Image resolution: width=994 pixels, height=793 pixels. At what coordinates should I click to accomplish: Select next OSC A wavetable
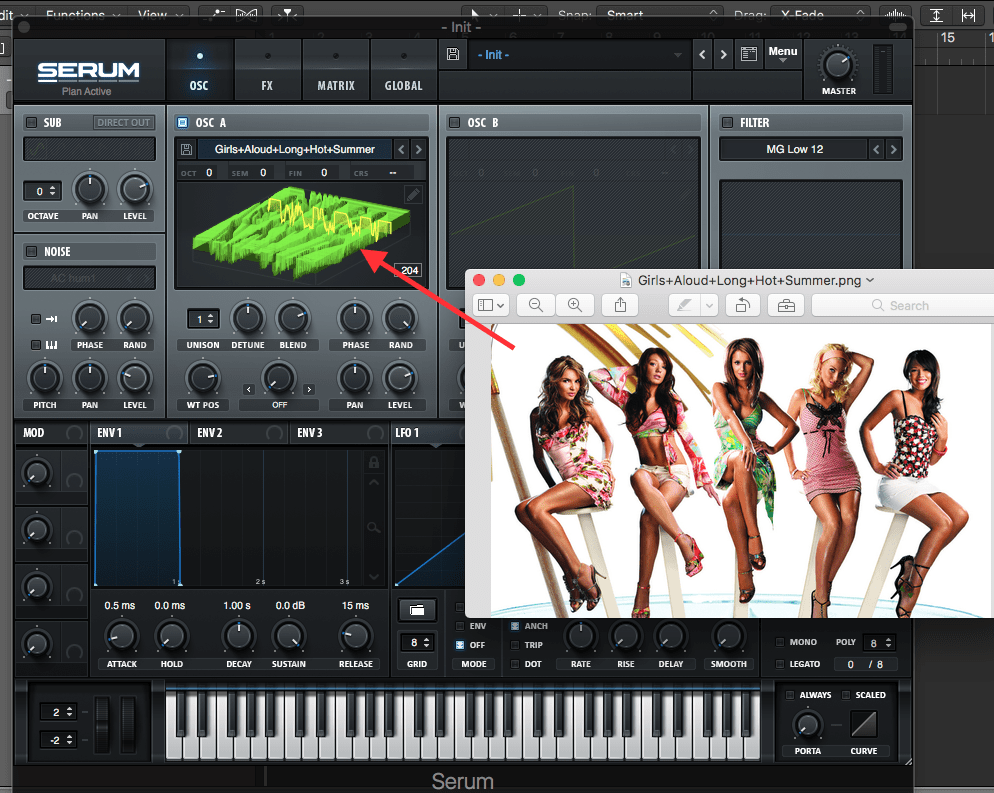click(418, 150)
